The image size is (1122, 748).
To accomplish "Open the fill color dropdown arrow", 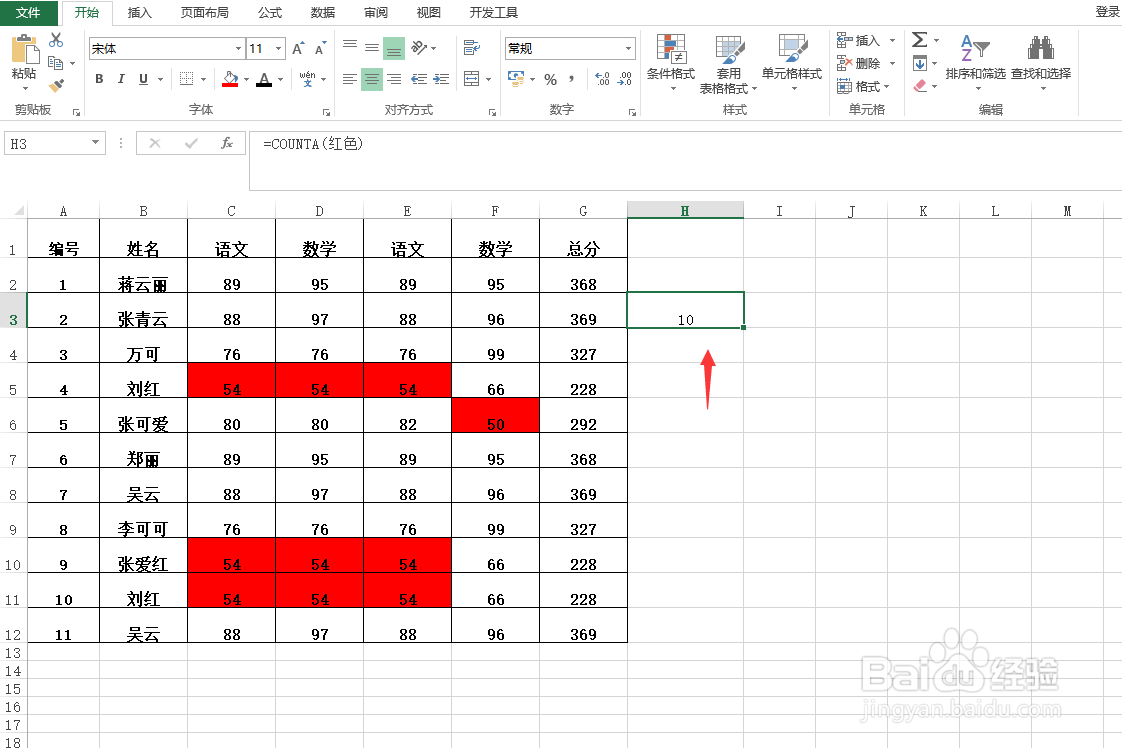I will click(246, 79).
